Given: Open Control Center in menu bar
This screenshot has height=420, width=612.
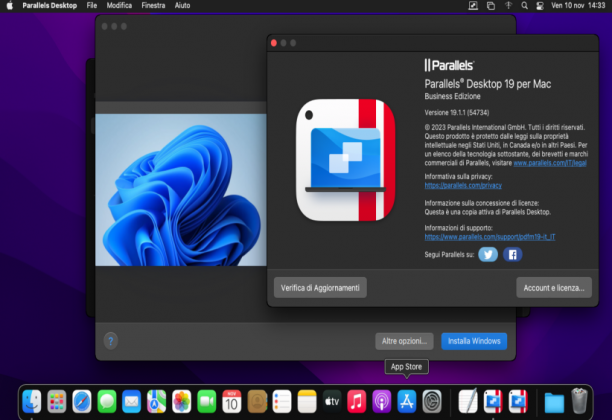Looking at the screenshot, I should (540, 5).
